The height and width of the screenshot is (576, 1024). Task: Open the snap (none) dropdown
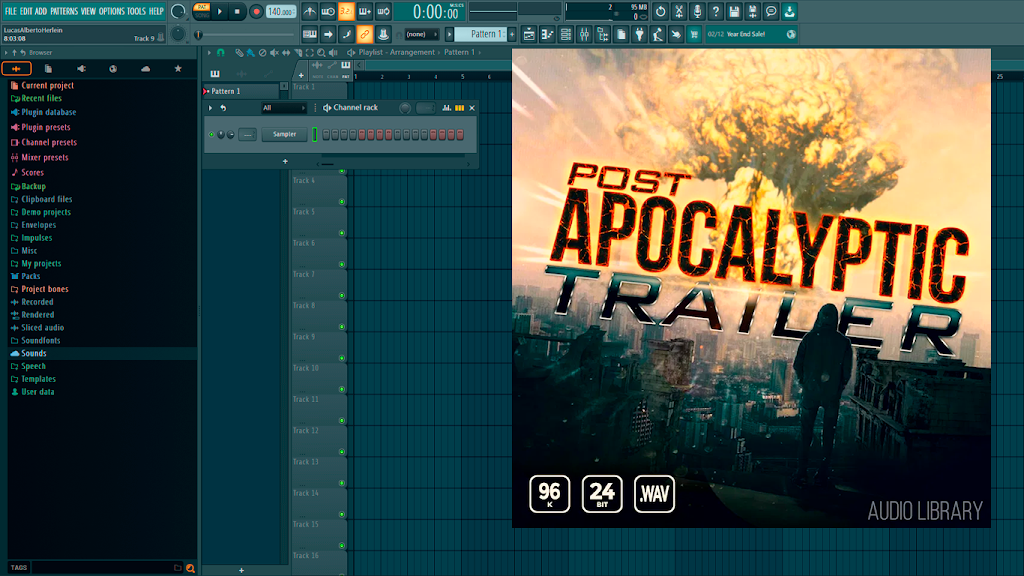pyautogui.click(x=421, y=35)
